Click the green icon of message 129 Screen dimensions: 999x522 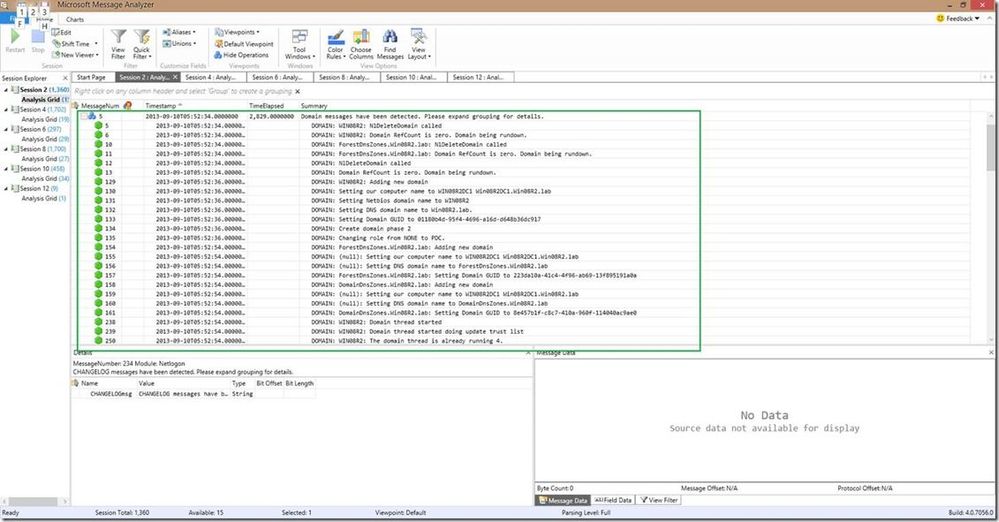[98, 182]
